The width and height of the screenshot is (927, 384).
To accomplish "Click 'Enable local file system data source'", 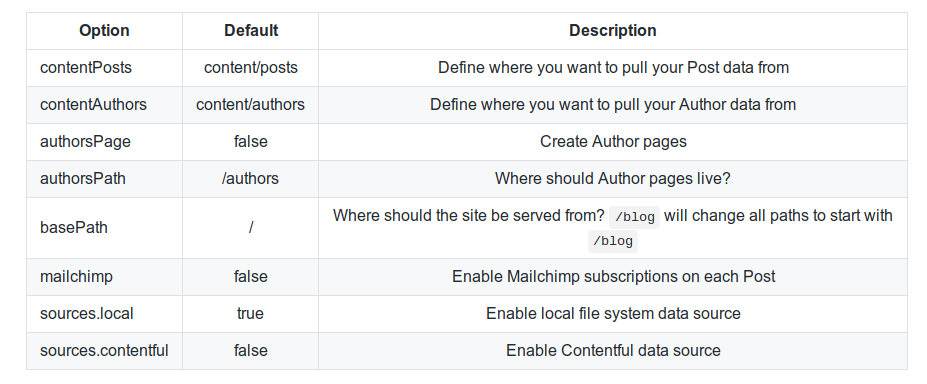I will pyautogui.click(x=613, y=314).
